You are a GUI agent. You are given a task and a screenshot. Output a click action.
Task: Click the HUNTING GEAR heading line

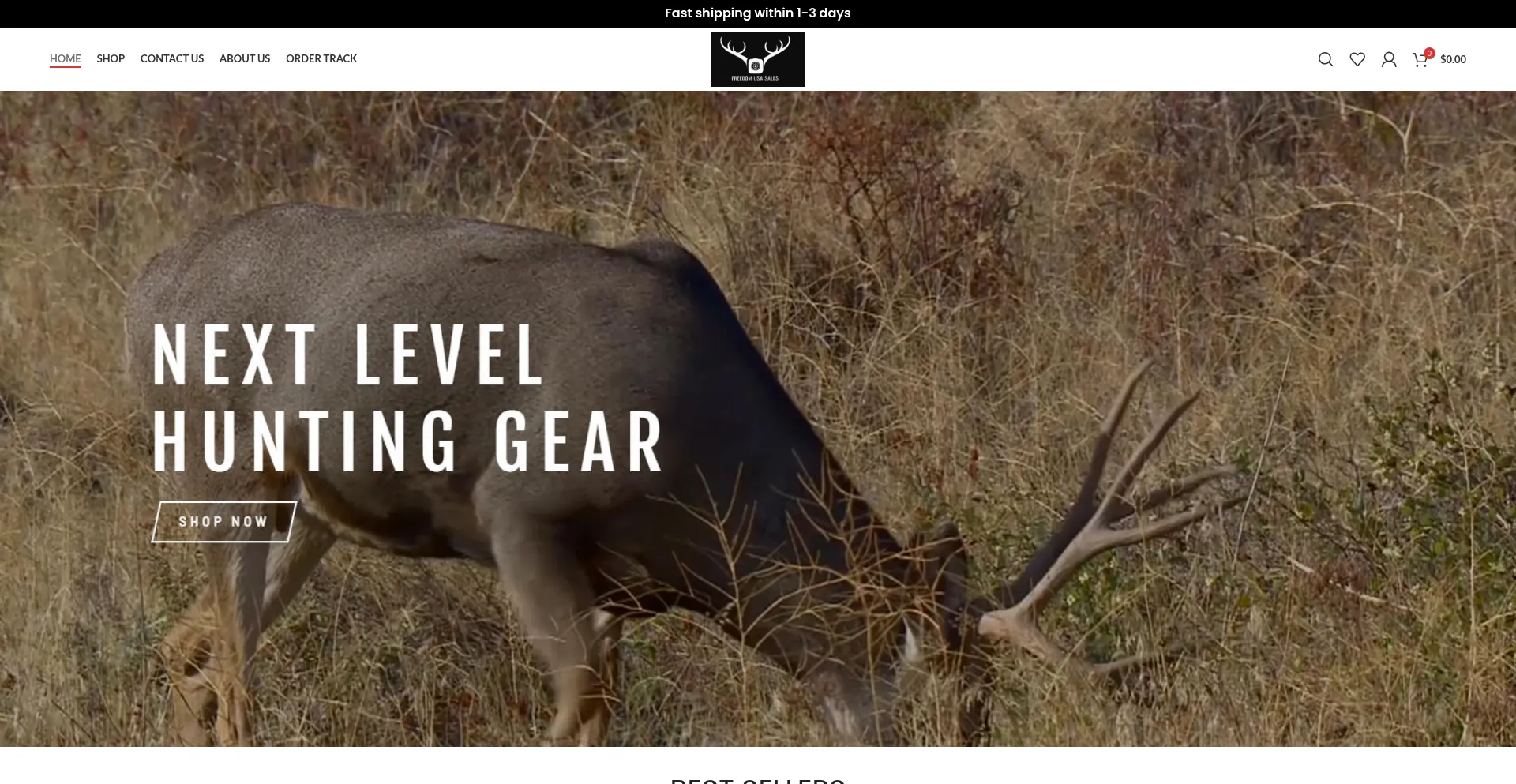pos(407,441)
